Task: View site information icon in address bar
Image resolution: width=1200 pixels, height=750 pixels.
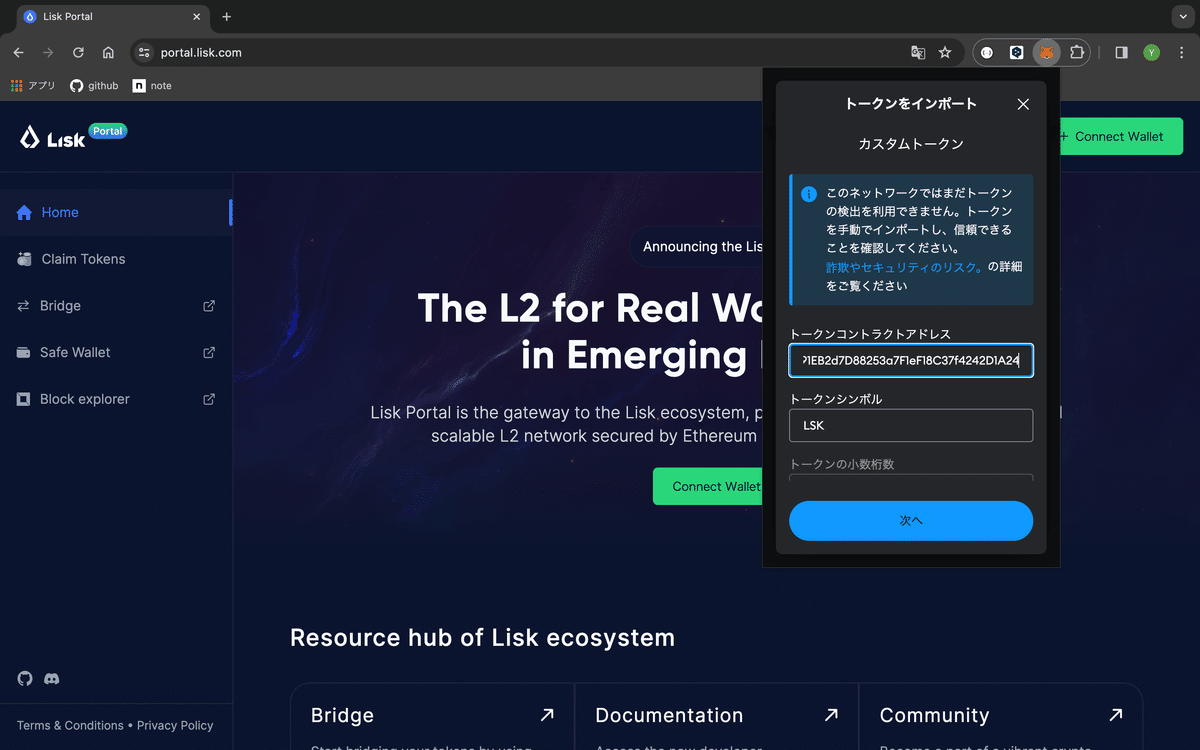Action: [144, 53]
